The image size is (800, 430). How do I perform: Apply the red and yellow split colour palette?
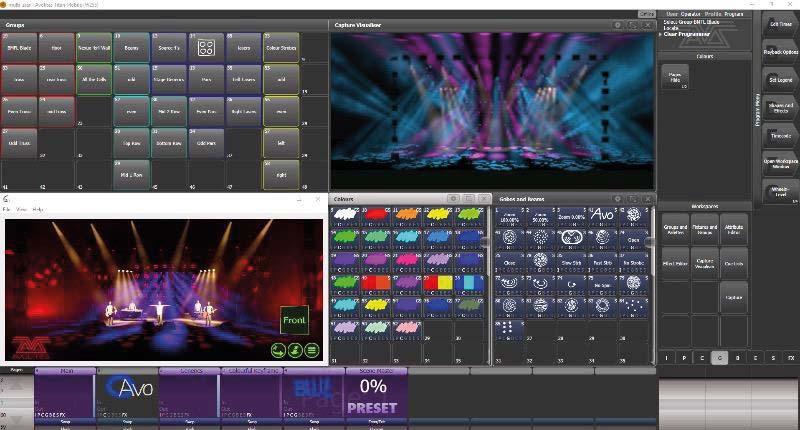438,284
